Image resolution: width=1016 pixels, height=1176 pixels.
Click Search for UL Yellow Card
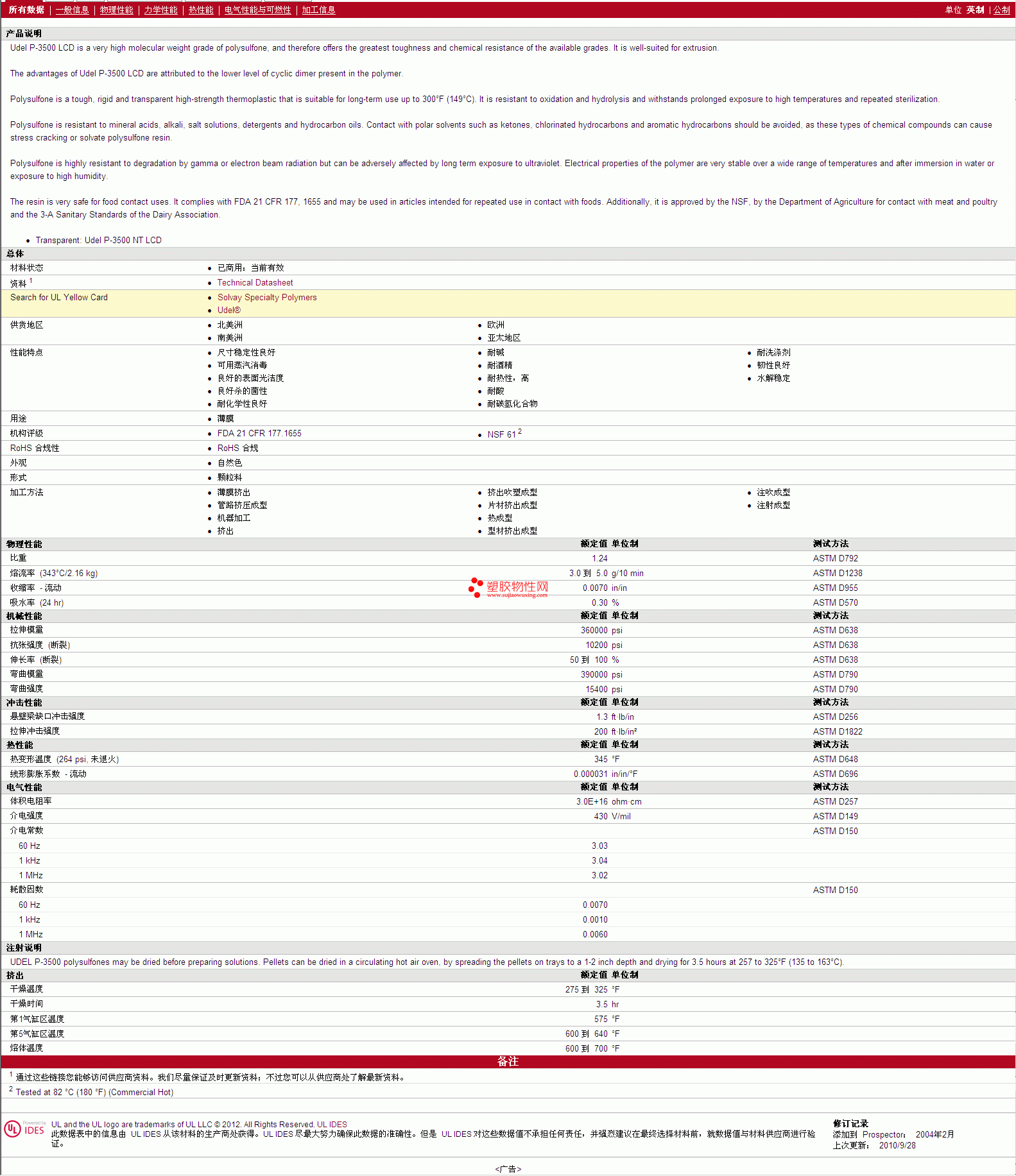59,298
